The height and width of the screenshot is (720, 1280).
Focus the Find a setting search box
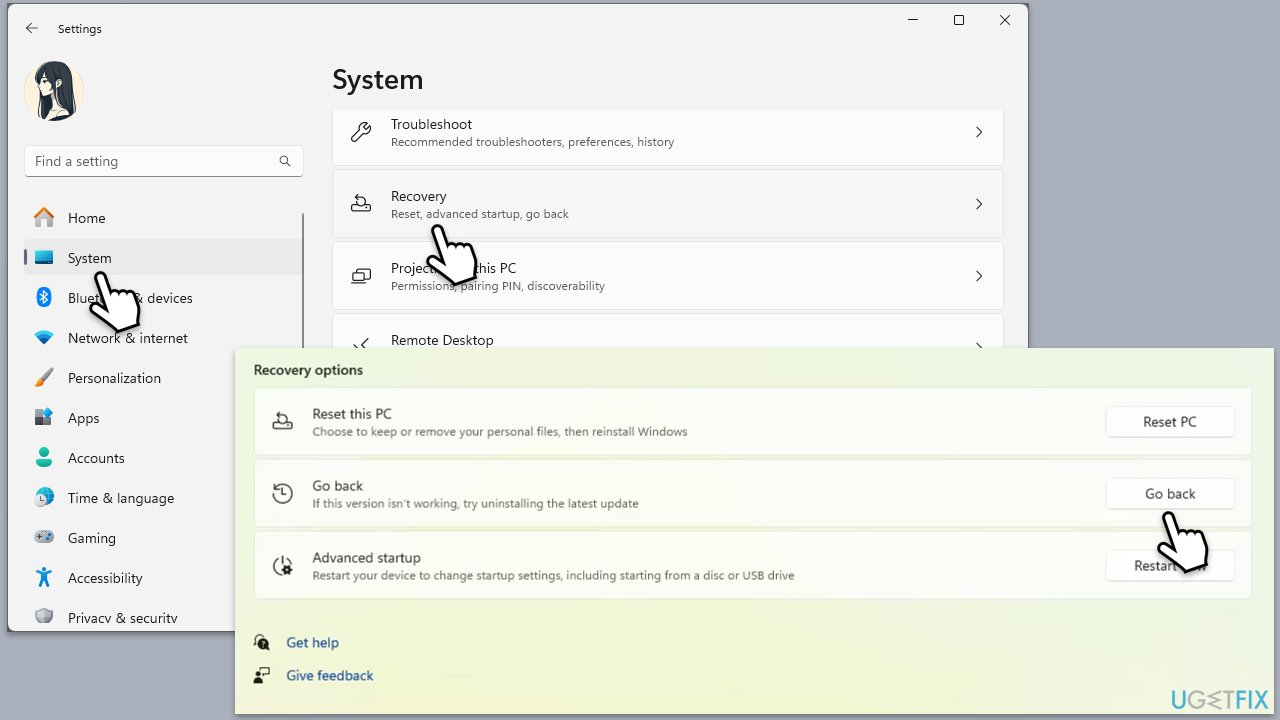point(164,161)
